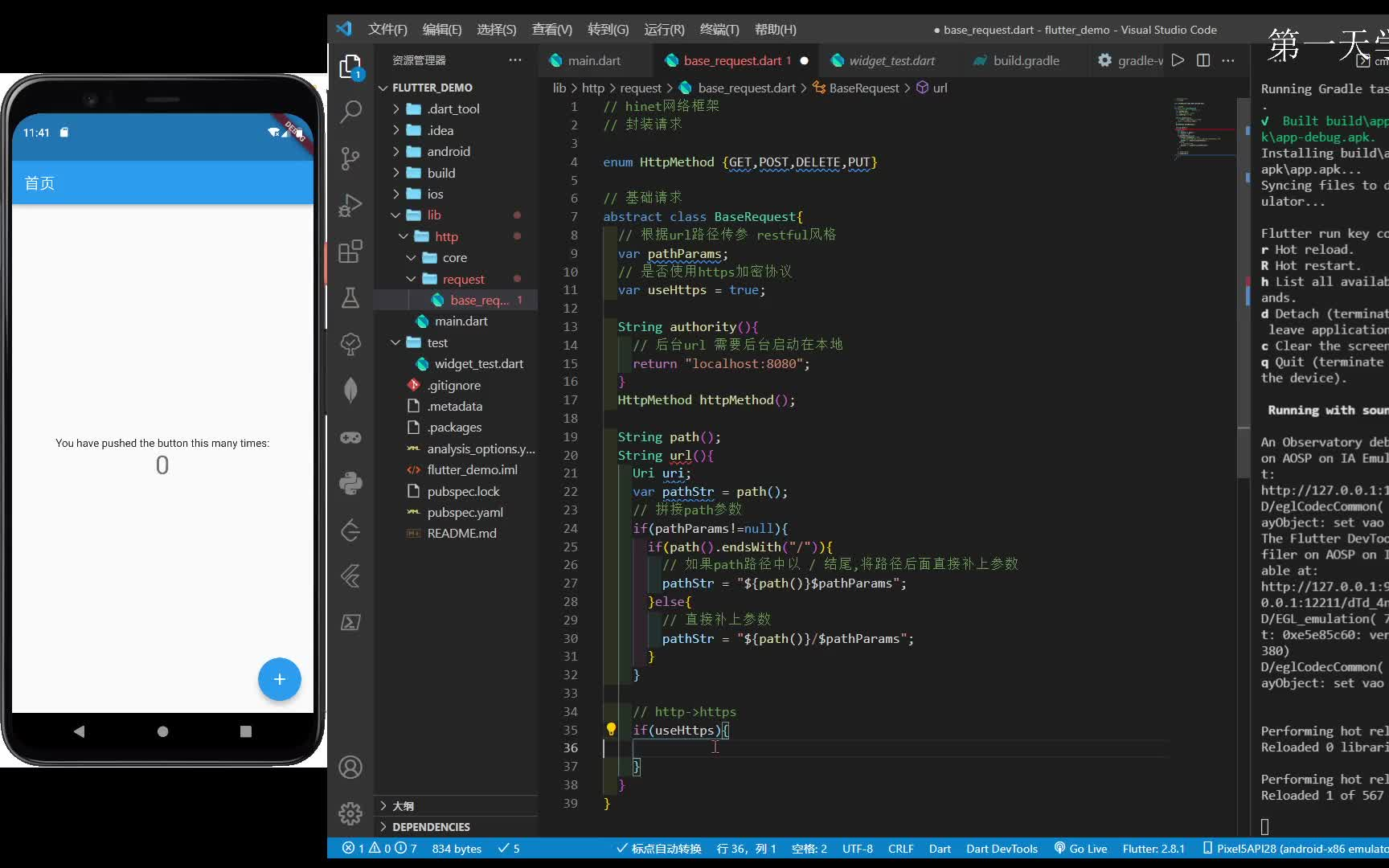Open the Source Control view icon
1389x868 pixels.
point(350,158)
